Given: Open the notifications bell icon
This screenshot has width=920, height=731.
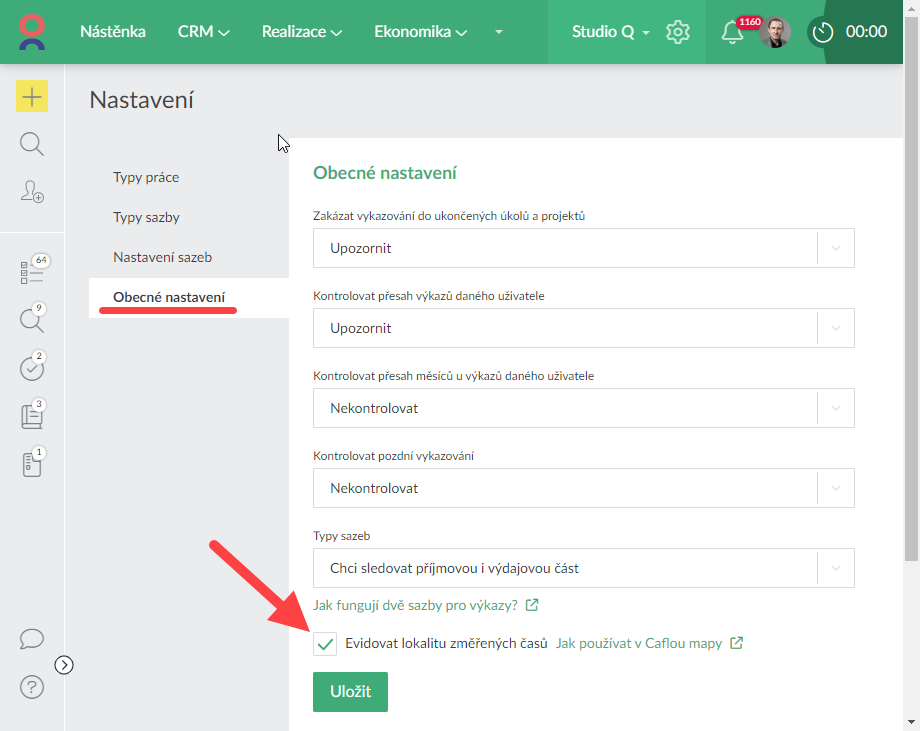Looking at the screenshot, I should click(x=732, y=32).
